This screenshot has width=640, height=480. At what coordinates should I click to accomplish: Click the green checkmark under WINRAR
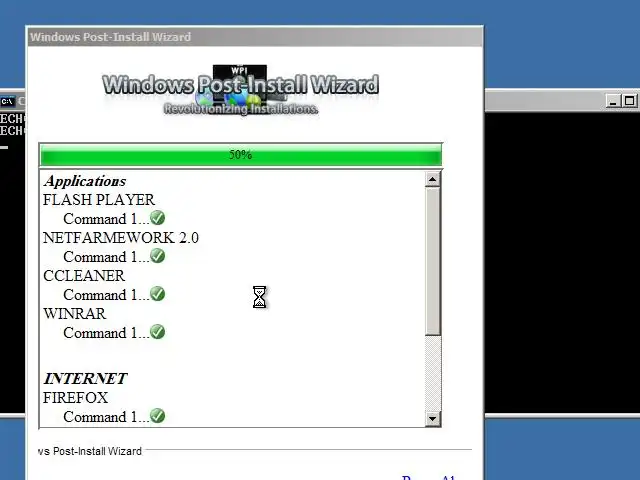pos(158,332)
